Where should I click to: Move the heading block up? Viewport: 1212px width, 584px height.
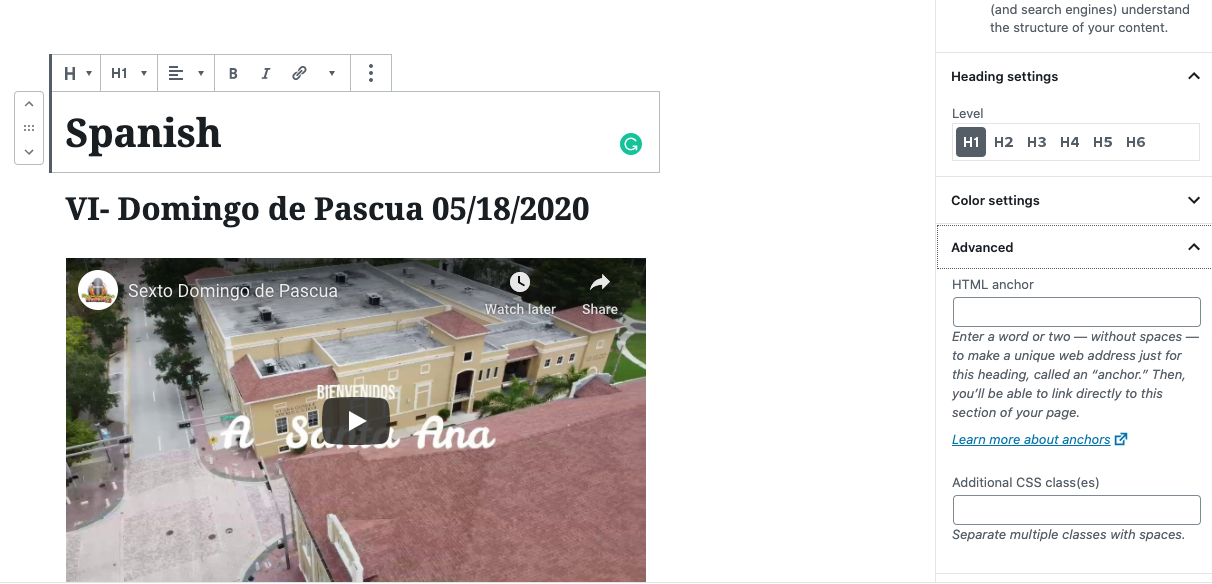click(29, 105)
